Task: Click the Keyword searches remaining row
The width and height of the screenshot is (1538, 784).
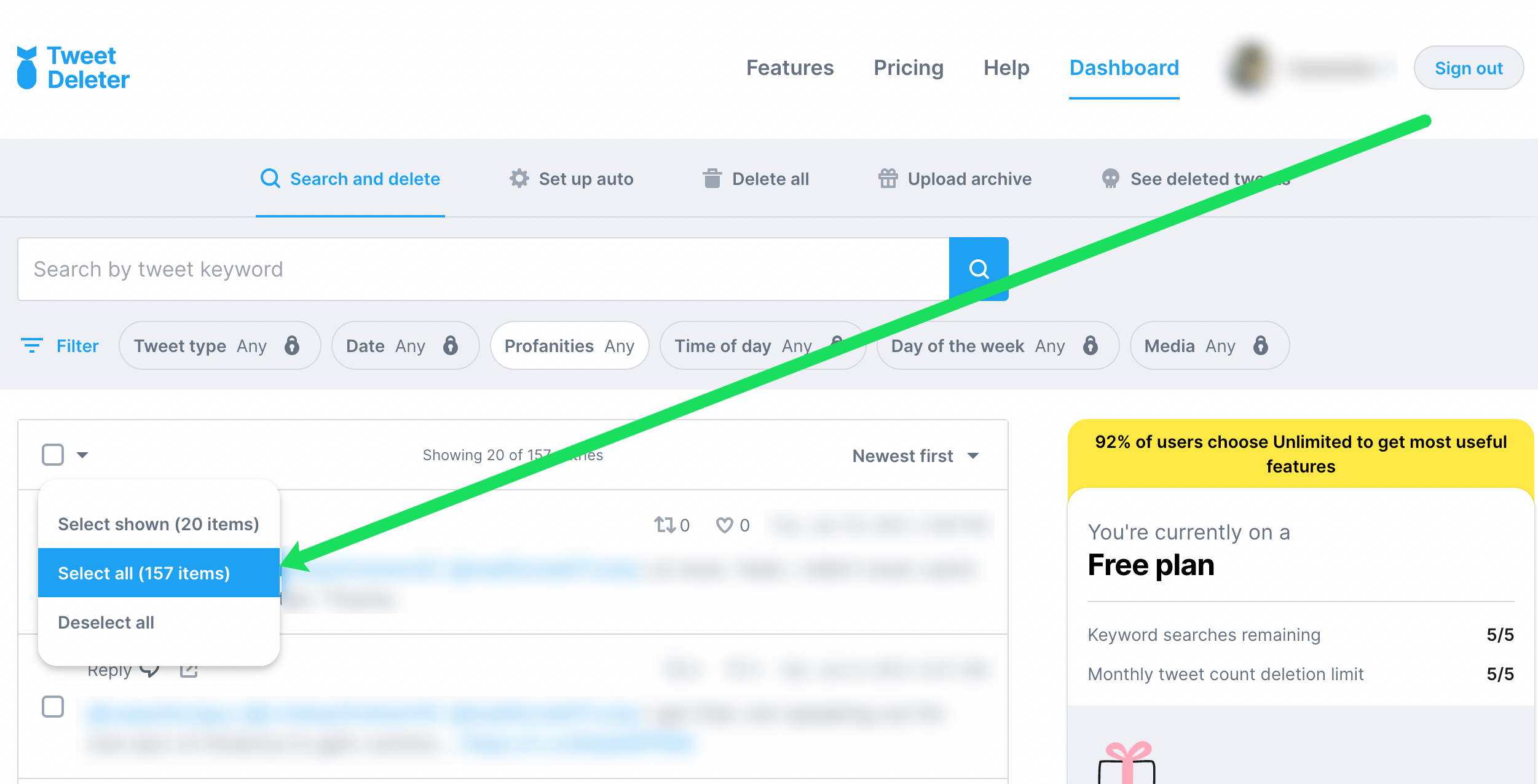Action: click(1301, 635)
